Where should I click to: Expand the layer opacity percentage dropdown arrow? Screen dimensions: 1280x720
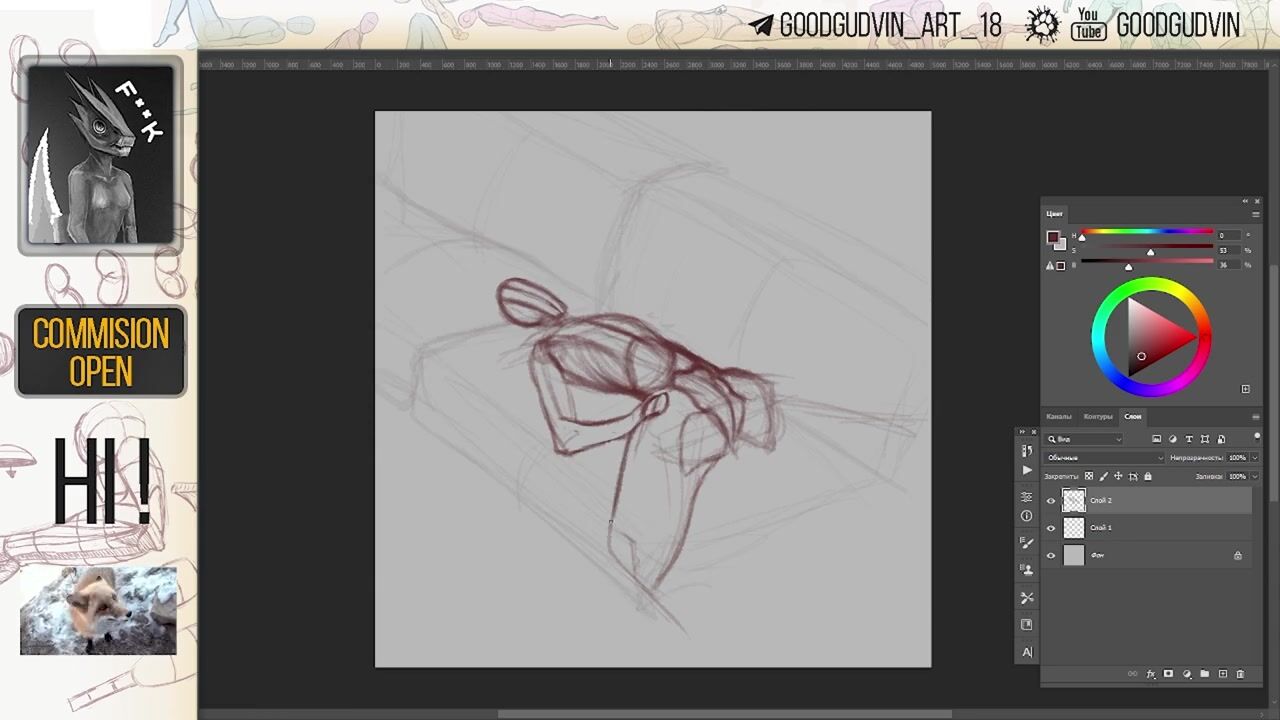tap(1254, 458)
